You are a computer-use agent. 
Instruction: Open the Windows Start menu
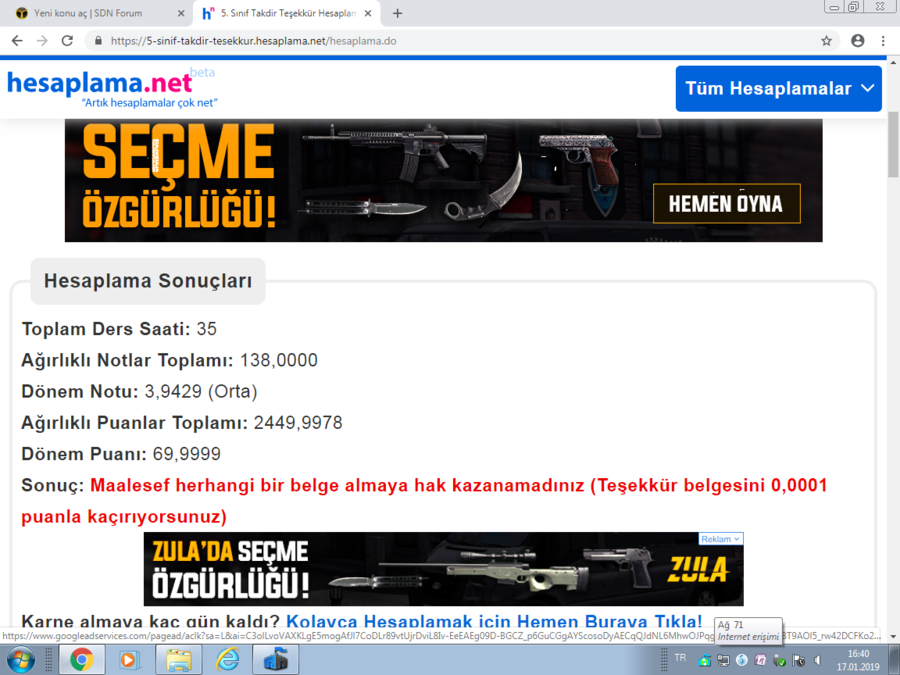(x=20, y=660)
